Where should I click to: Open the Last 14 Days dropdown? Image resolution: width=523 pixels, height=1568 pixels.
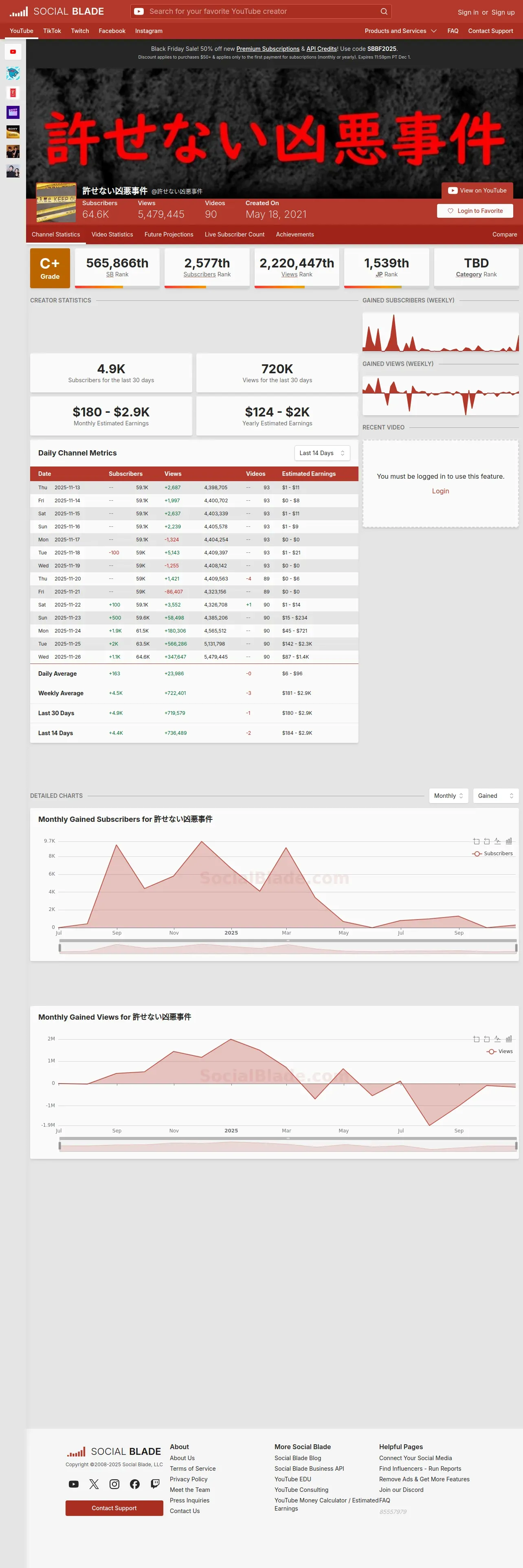(322, 453)
